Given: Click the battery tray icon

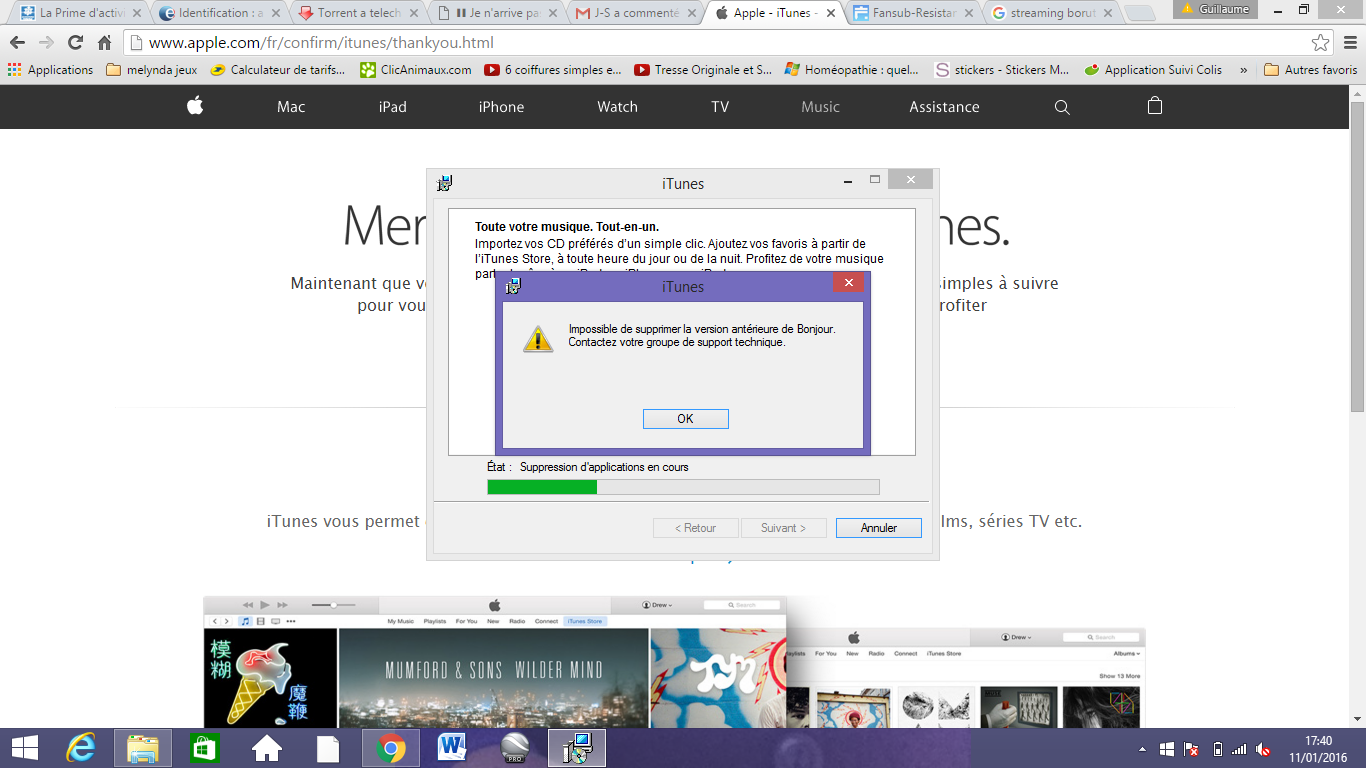Looking at the screenshot, I should 1217,749.
